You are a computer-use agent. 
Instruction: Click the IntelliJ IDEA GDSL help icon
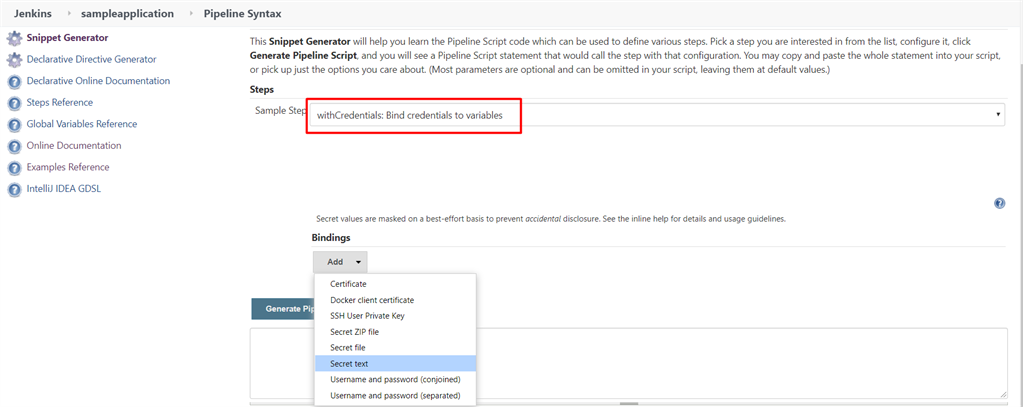14,190
